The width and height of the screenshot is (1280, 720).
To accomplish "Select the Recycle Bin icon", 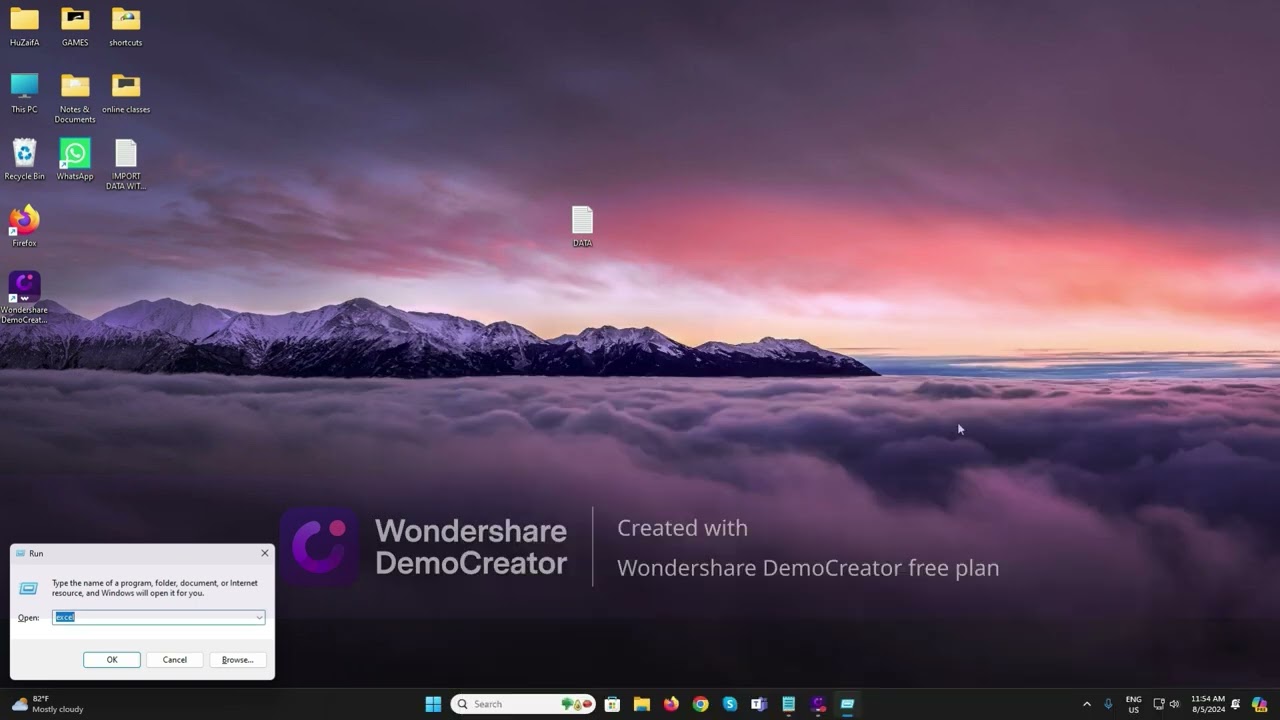I will (x=24, y=160).
